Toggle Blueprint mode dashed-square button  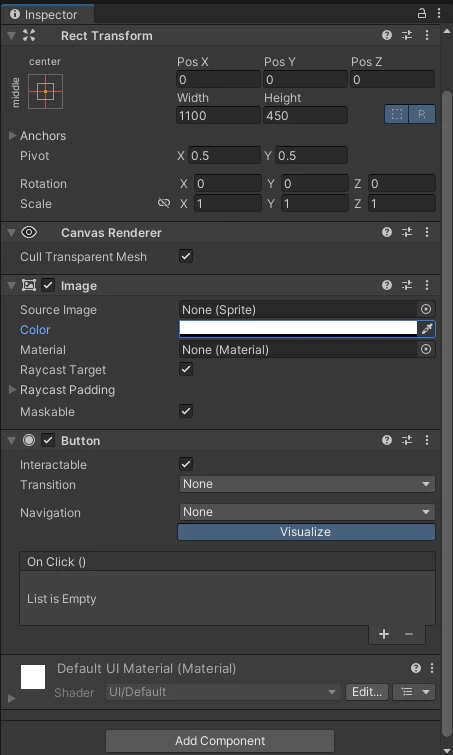397,115
